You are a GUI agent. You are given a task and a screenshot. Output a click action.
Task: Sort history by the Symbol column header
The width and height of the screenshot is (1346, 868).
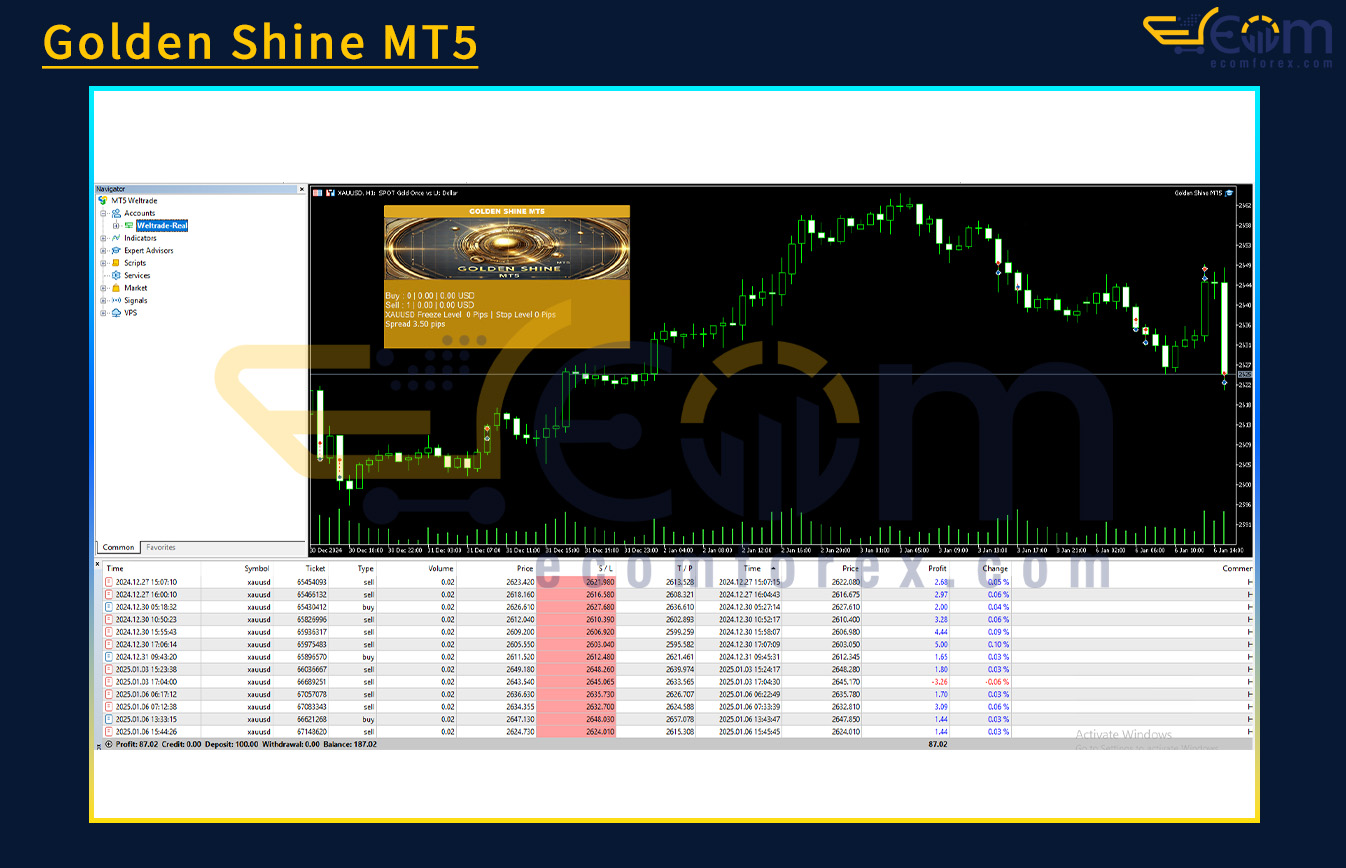pyautogui.click(x=257, y=568)
